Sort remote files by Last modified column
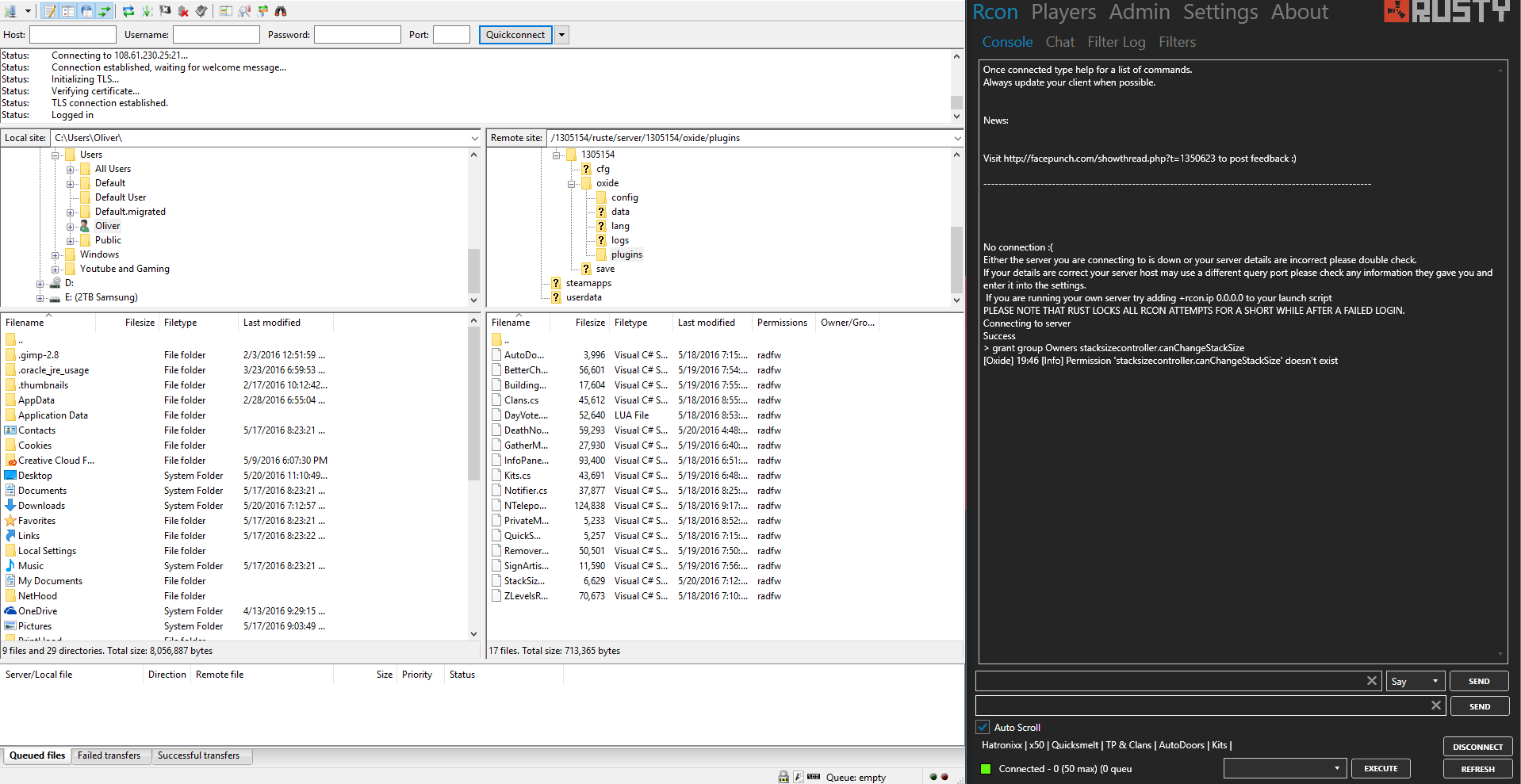Viewport: 1521px width, 784px height. (706, 323)
